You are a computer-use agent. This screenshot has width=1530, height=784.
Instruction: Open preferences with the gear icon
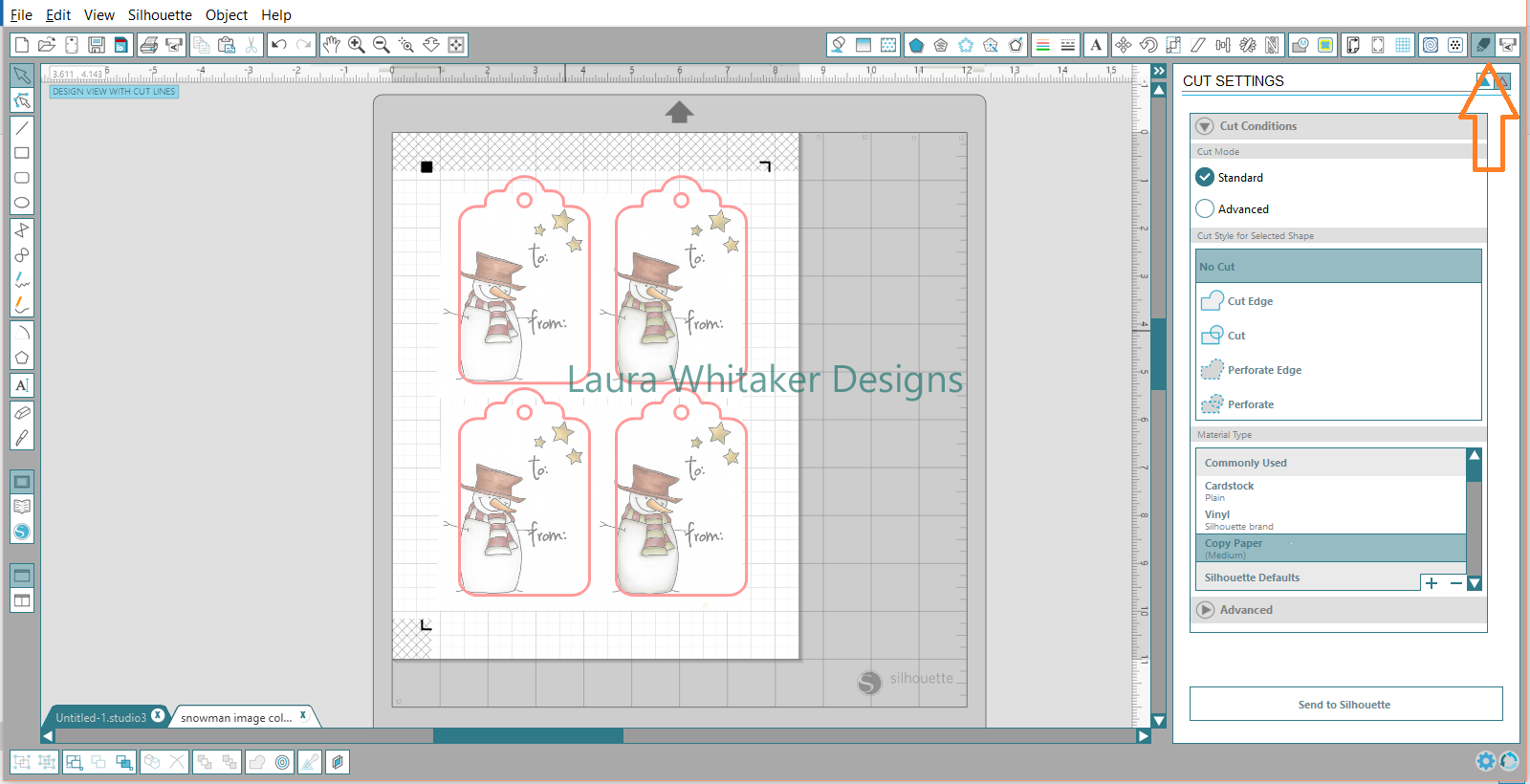[1485, 761]
